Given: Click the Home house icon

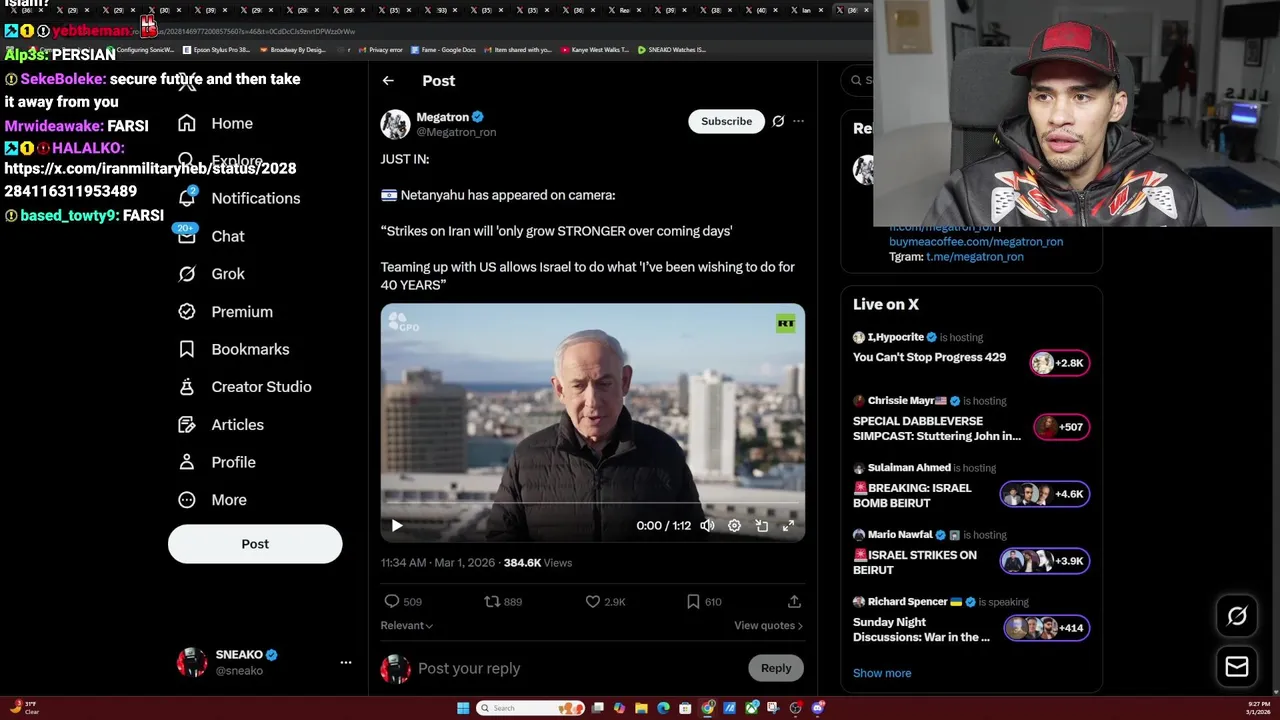Looking at the screenshot, I should click(187, 123).
